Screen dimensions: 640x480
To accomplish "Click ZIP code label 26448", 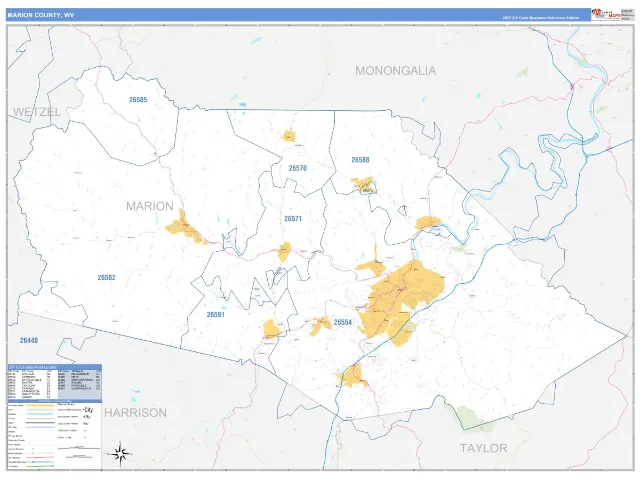I will (29, 340).
